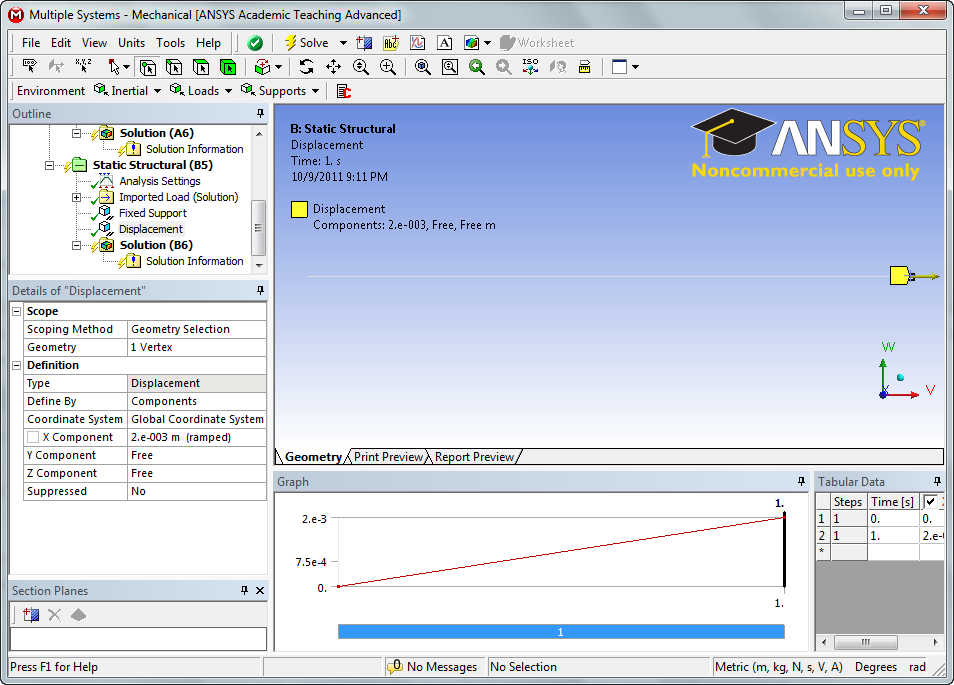Collapse the Static Structural (B5) branch
The image size is (954, 685).
coord(49,165)
